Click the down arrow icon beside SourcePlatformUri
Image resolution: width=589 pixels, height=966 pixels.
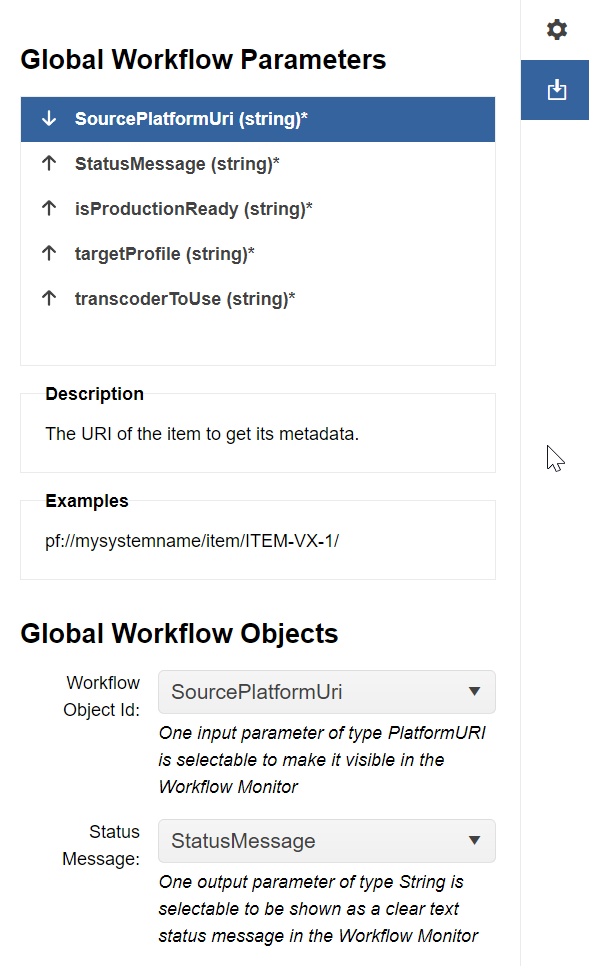tap(49, 118)
